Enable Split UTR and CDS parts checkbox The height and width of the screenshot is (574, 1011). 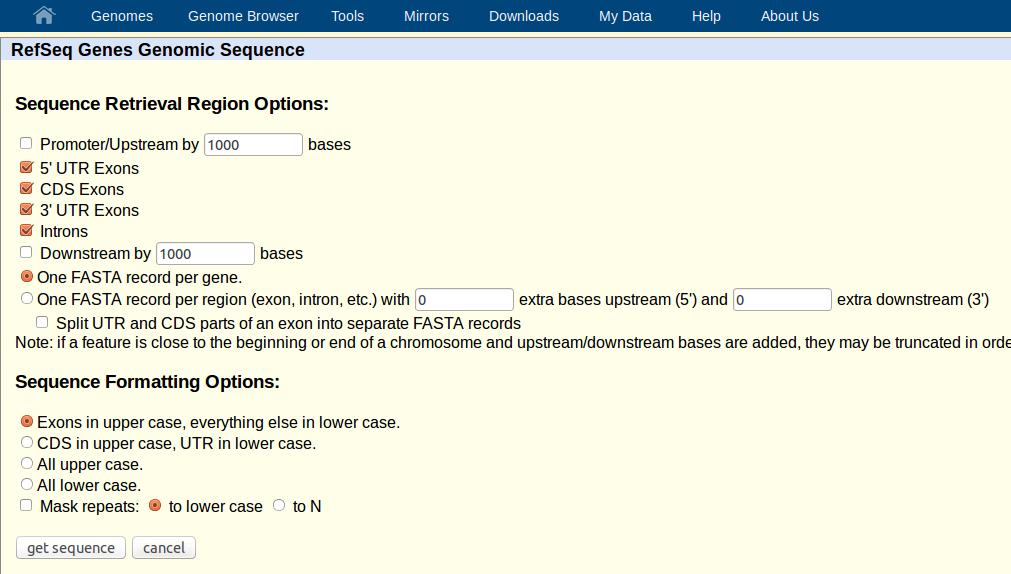(x=42, y=322)
